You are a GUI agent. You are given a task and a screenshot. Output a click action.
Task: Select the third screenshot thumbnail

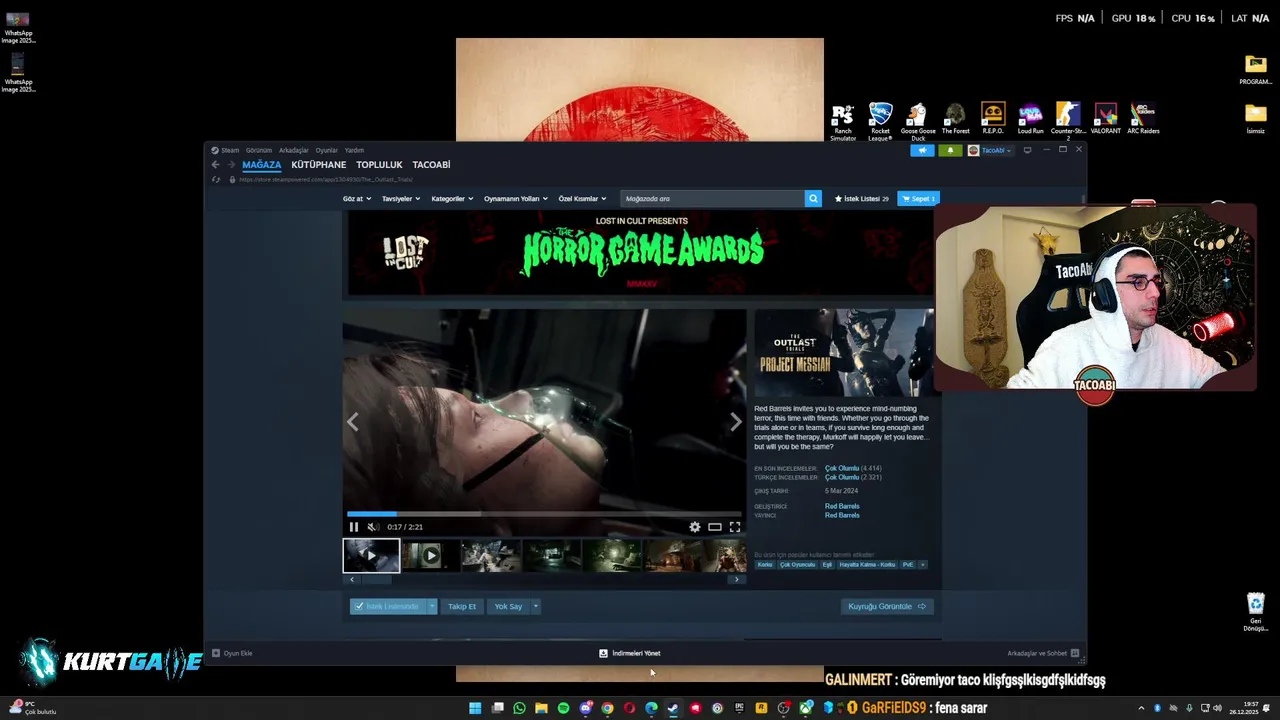490,555
